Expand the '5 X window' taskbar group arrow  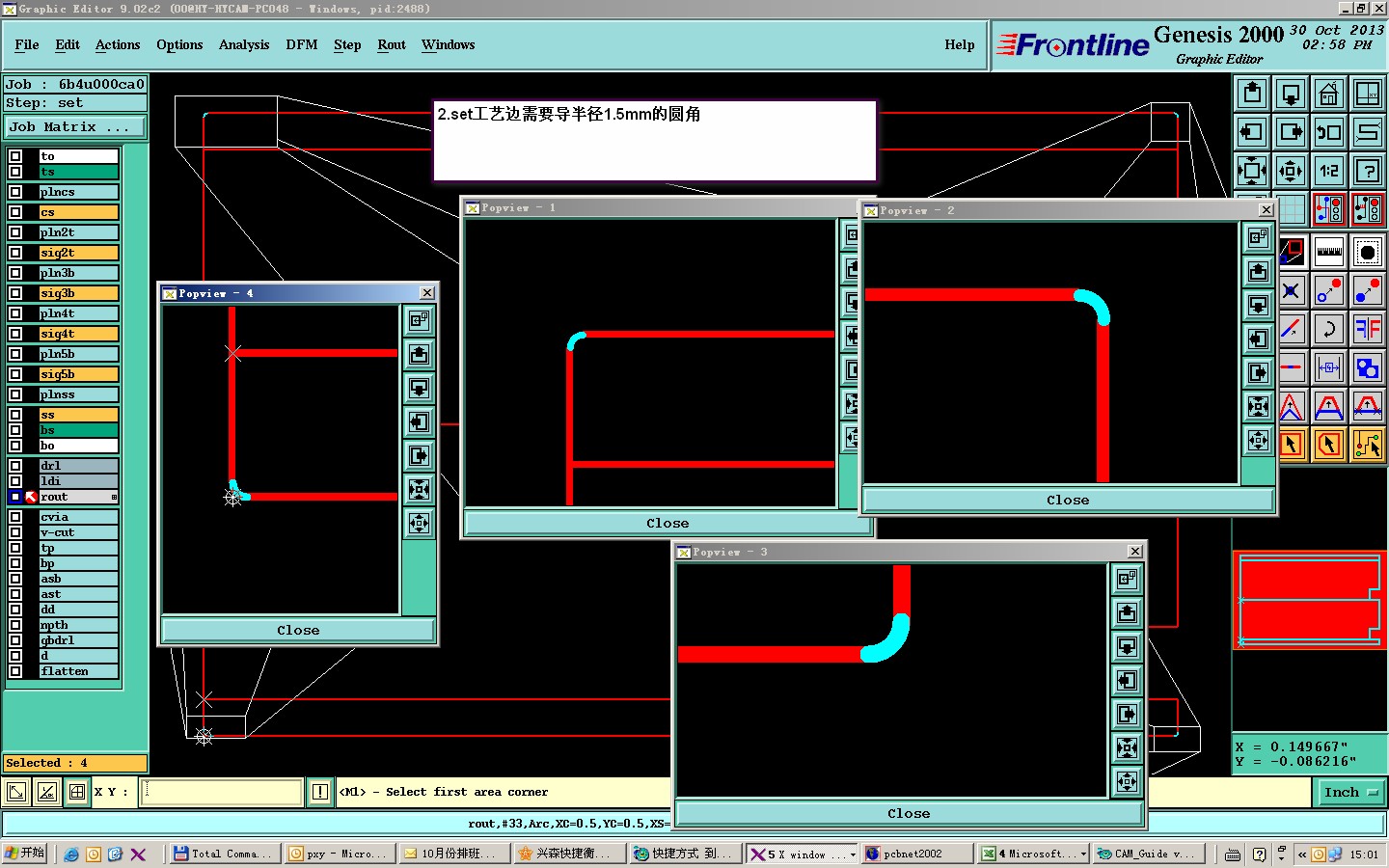(x=853, y=854)
